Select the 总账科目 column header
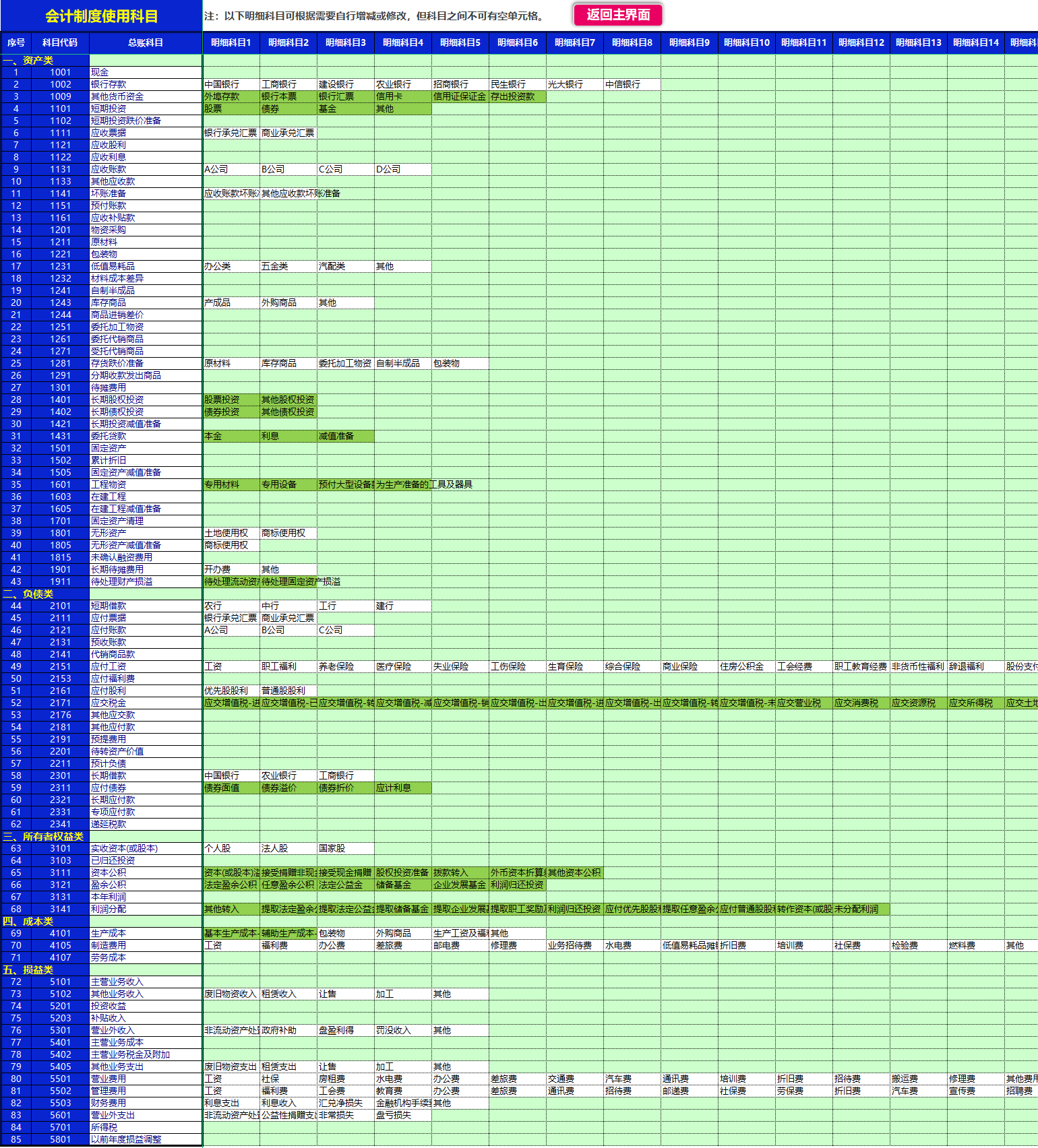Viewport: 1038px width, 1148px height. (146, 42)
